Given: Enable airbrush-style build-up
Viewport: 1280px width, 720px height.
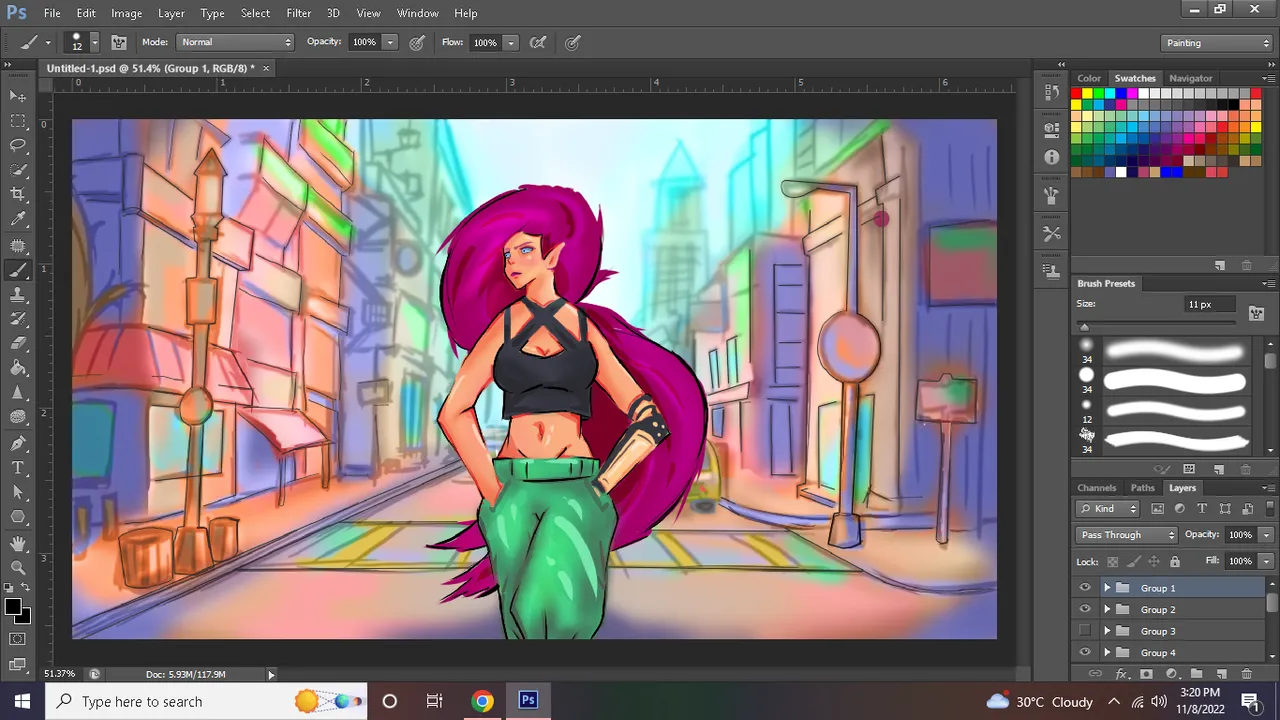Looking at the screenshot, I should click(538, 42).
